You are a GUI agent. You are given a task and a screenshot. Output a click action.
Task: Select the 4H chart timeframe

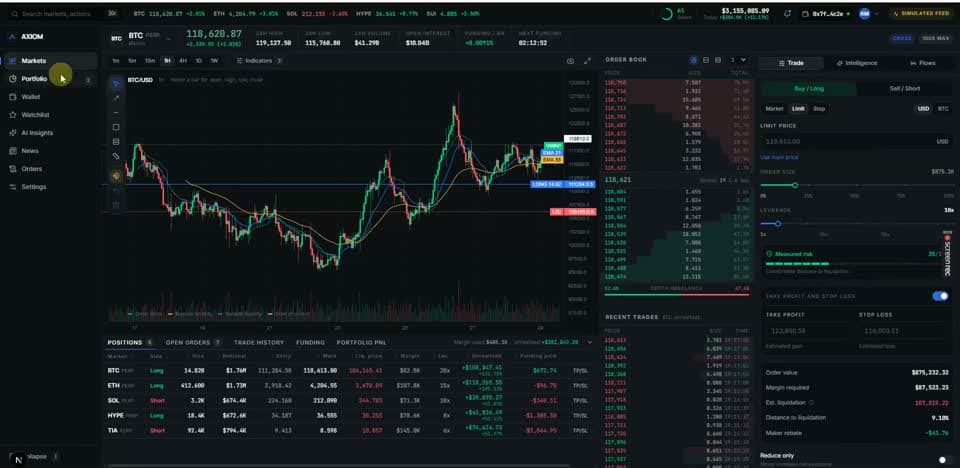click(182, 61)
